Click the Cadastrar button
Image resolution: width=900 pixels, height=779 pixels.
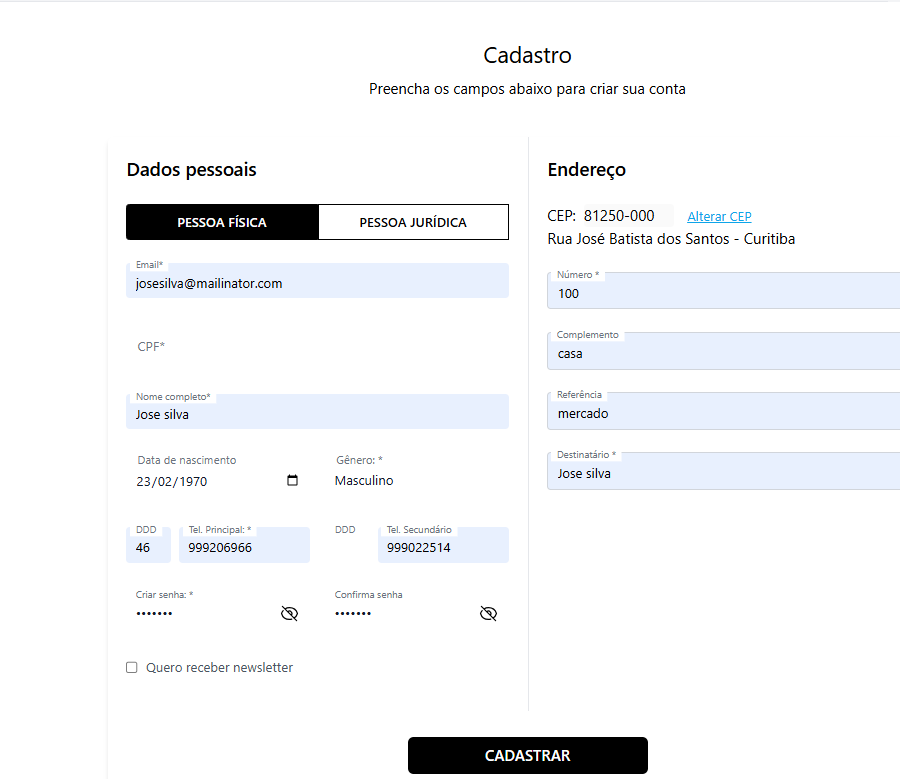pyautogui.click(x=527, y=756)
